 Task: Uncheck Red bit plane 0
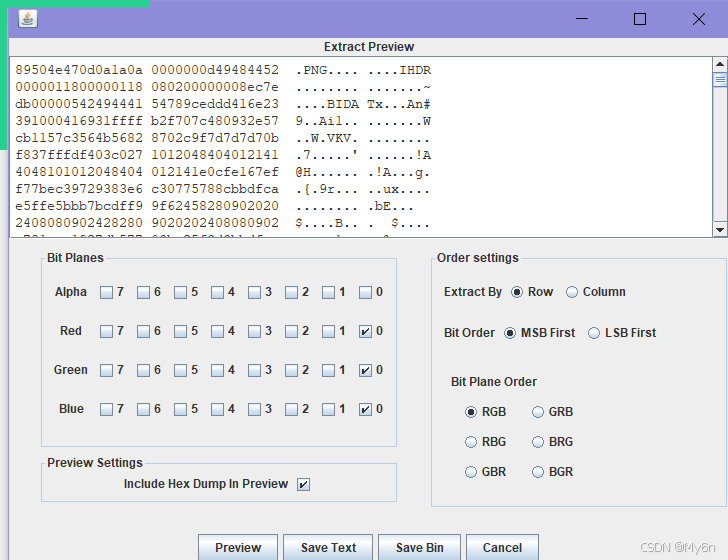click(x=365, y=331)
